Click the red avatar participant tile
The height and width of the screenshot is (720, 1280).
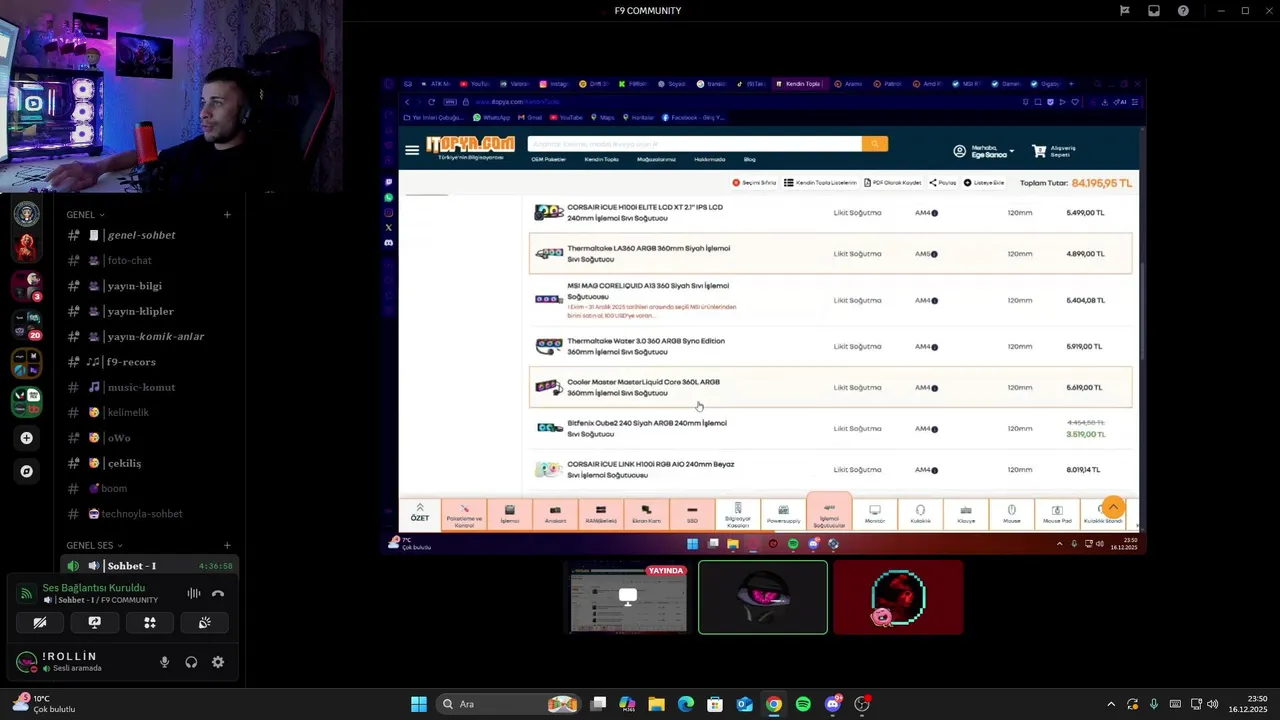coord(898,597)
